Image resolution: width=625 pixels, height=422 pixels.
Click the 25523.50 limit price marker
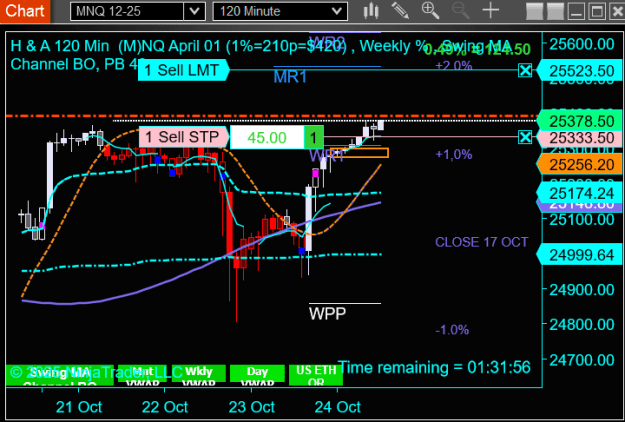pos(581,71)
